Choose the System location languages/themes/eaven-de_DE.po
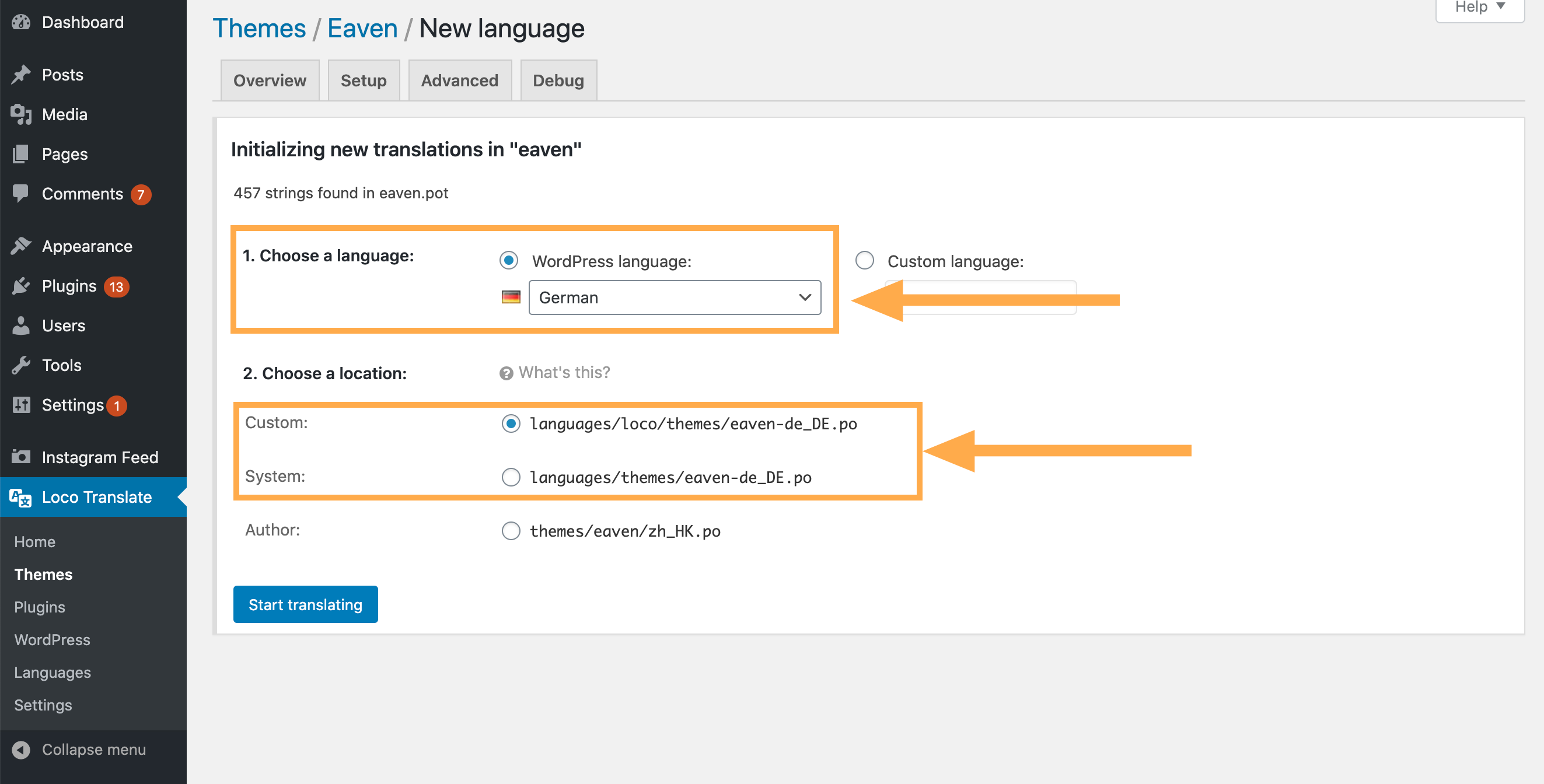This screenshot has width=1544, height=784. pyautogui.click(x=511, y=477)
